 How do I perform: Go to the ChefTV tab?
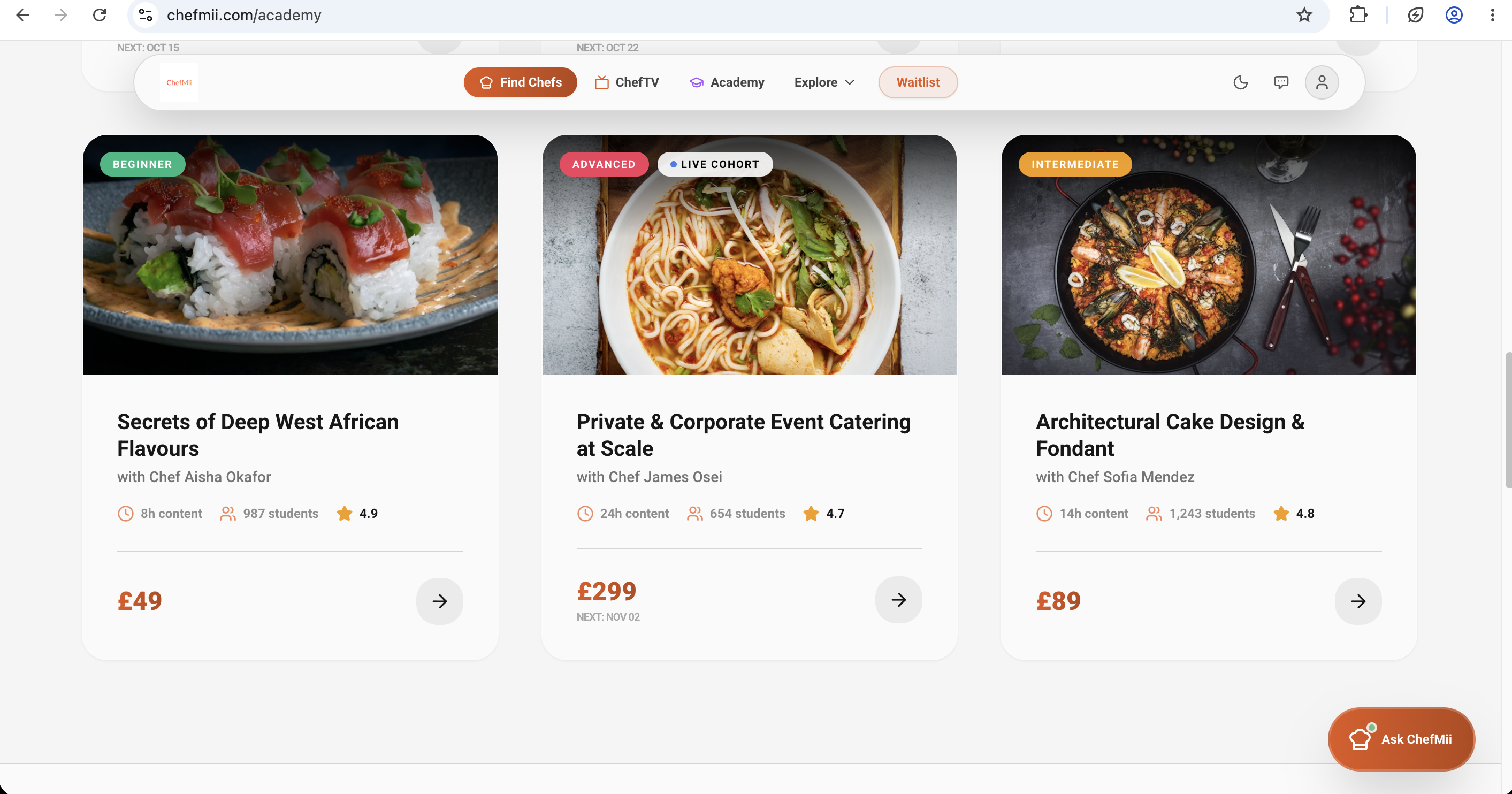coord(627,83)
